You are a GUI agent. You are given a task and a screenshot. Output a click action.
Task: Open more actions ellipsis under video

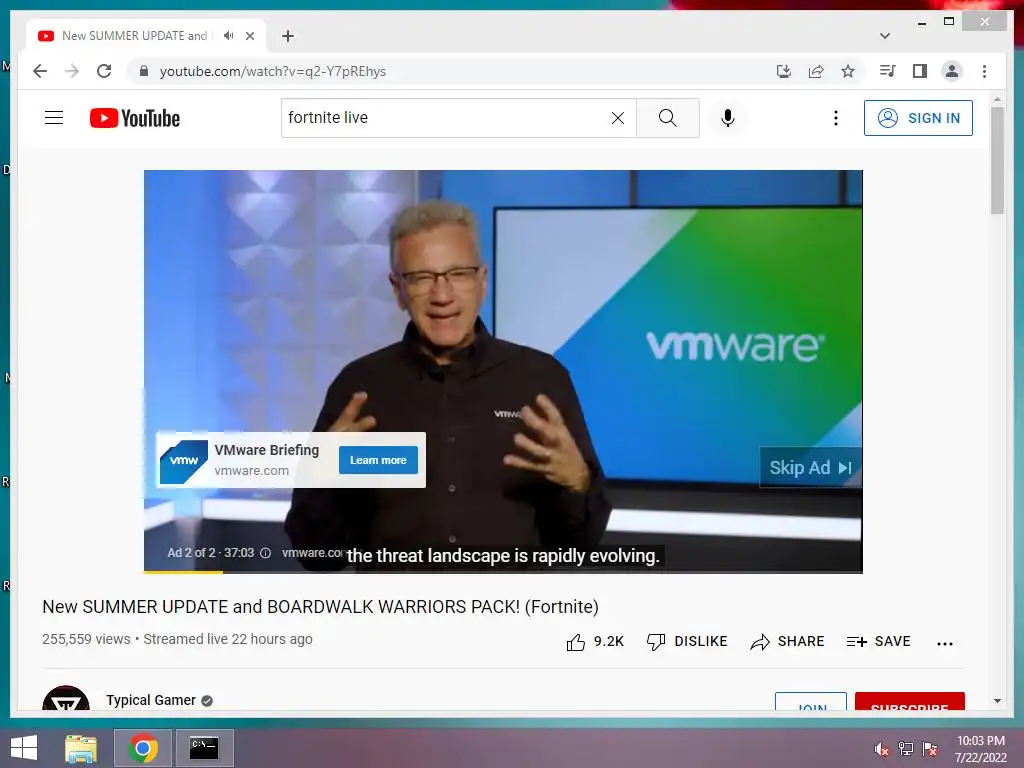944,643
